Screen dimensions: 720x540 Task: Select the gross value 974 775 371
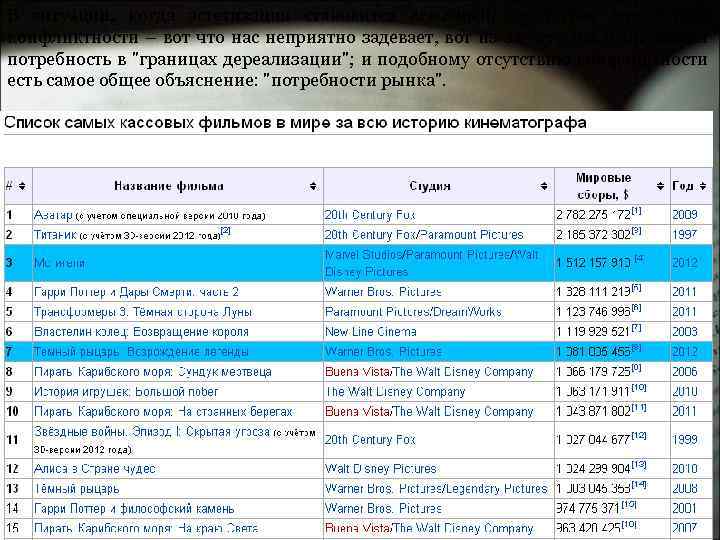(588, 509)
